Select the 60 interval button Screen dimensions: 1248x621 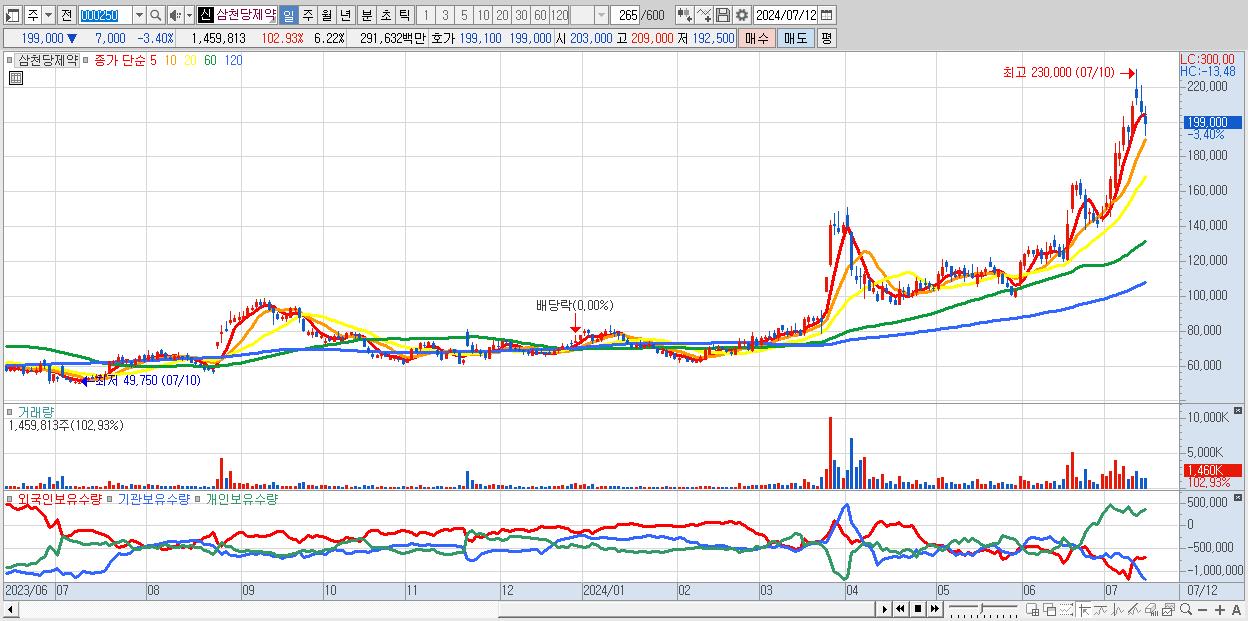coord(540,15)
